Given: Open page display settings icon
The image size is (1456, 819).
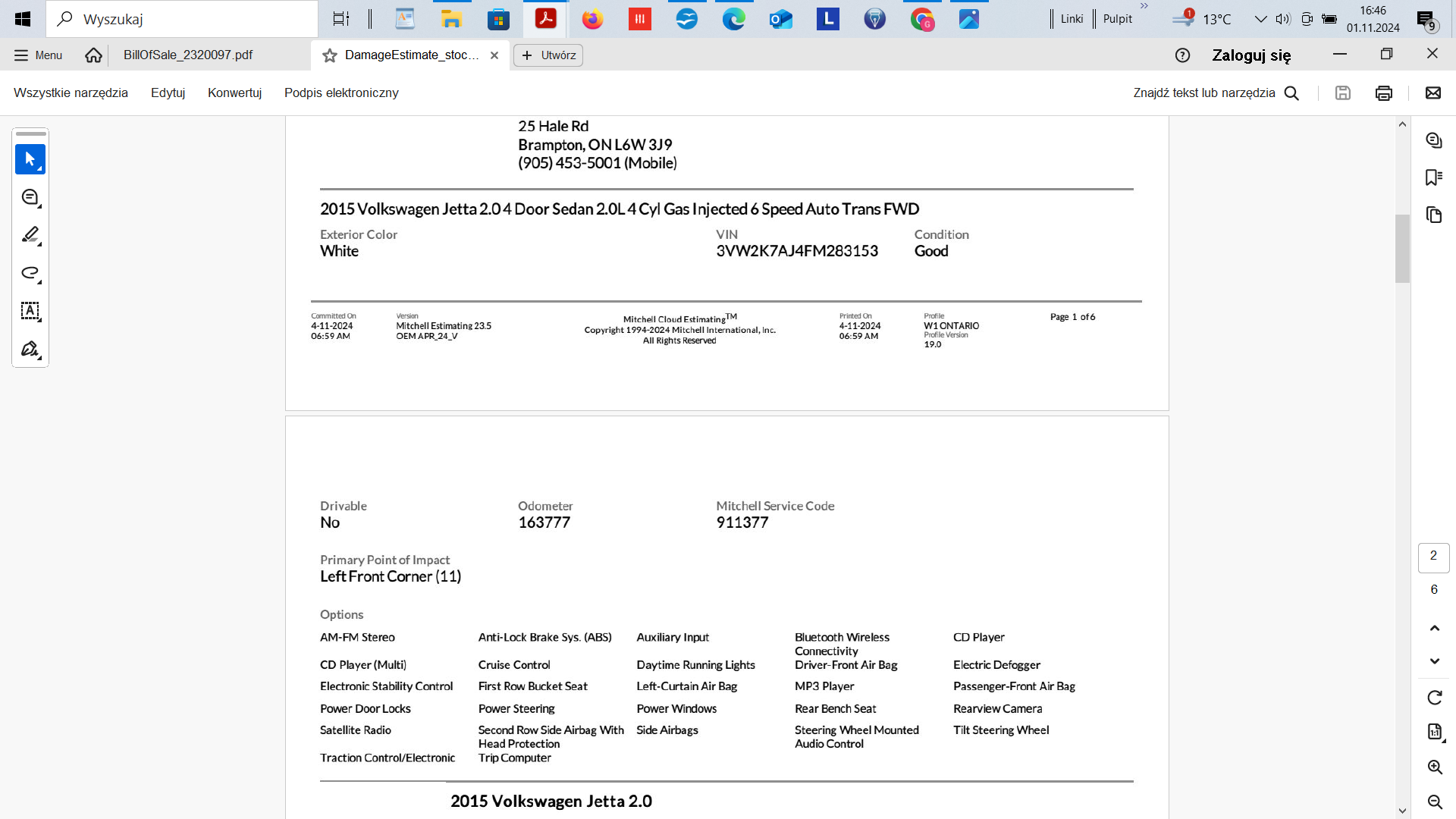Looking at the screenshot, I should click(x=1434, y=732).
